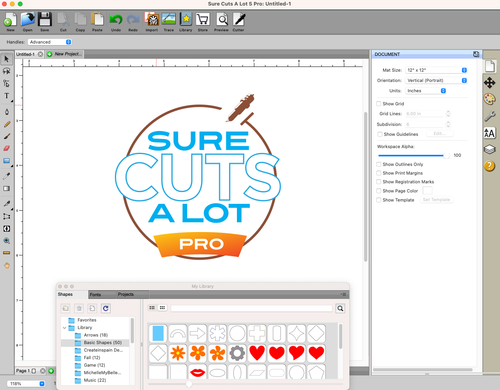Select the Arrows (18) library folder
The width and height of the screenshot is (500, 390).
[x=95, y=335]
